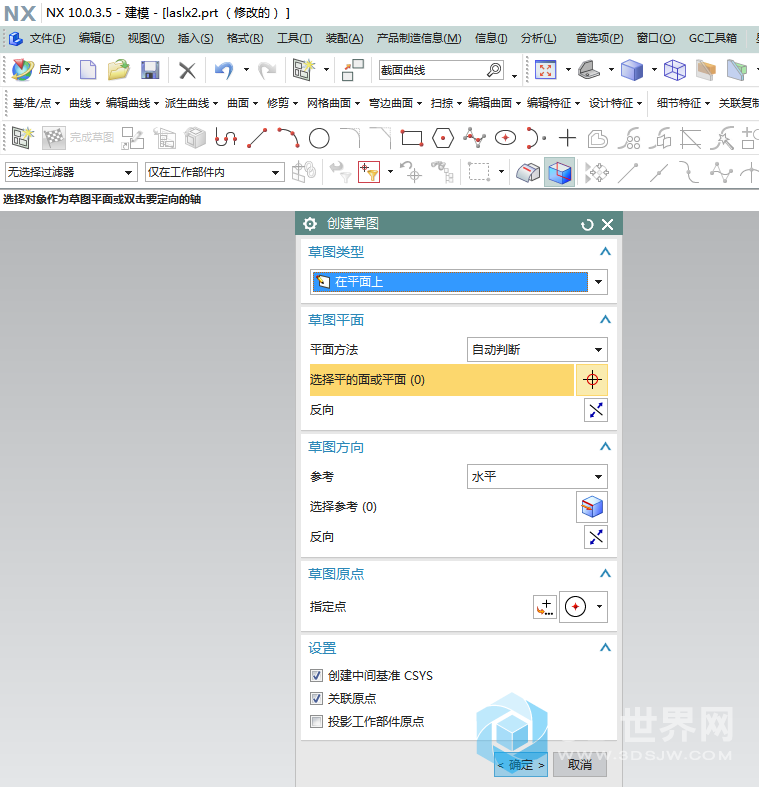Open the 指定点 point type arrow
759x787 pixels.
[599, 607]
